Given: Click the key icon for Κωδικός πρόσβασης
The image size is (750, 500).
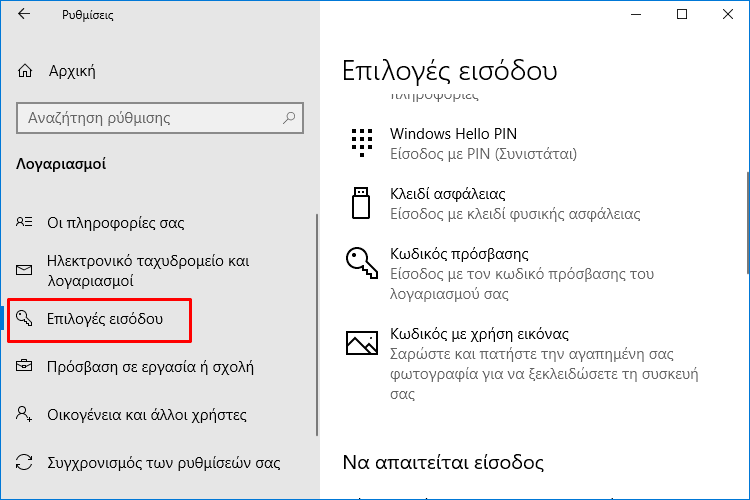Looking at the screenshot, I should [362, 263].
